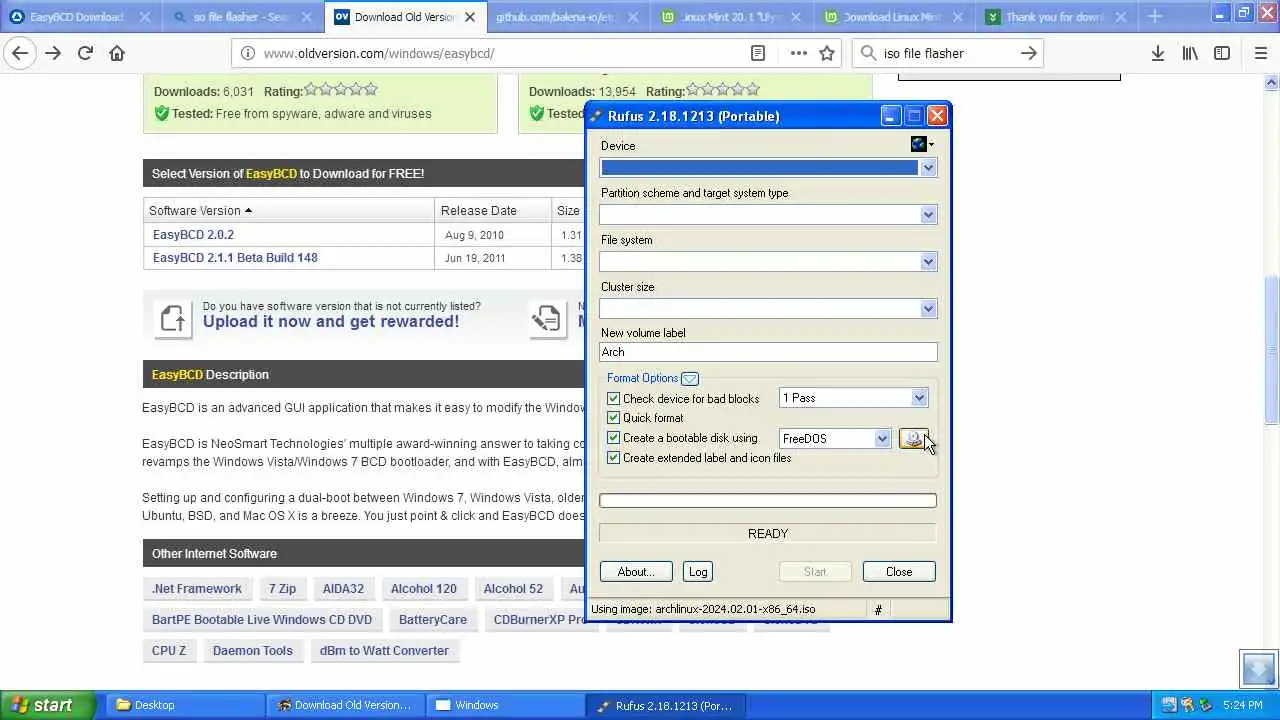Collapse Format Options advanced arrow toggle
The width and height of the screenshot is (1280, 720).
click(x=690, y=378)
